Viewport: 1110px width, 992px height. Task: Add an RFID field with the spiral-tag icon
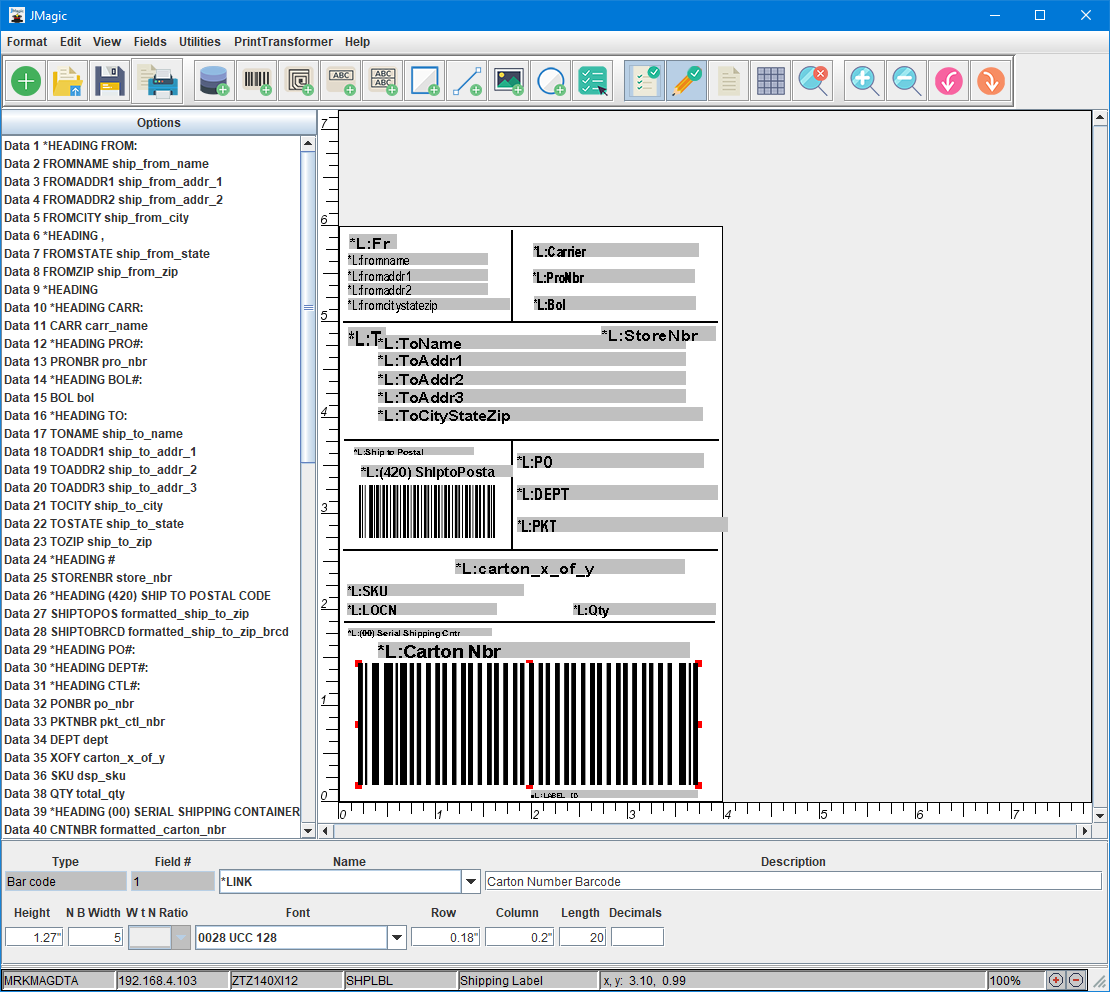click(299, 81)
